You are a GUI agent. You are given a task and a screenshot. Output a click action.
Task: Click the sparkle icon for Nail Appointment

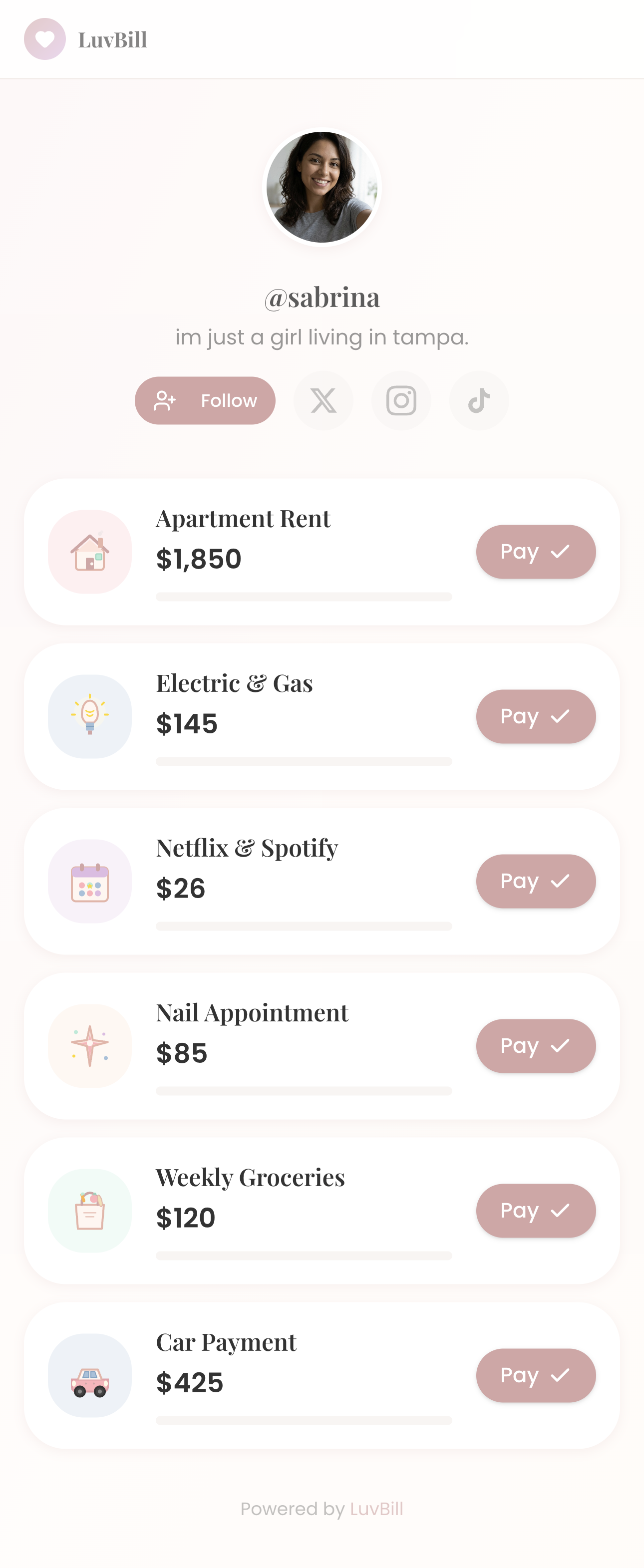(x=90, y=1046)
